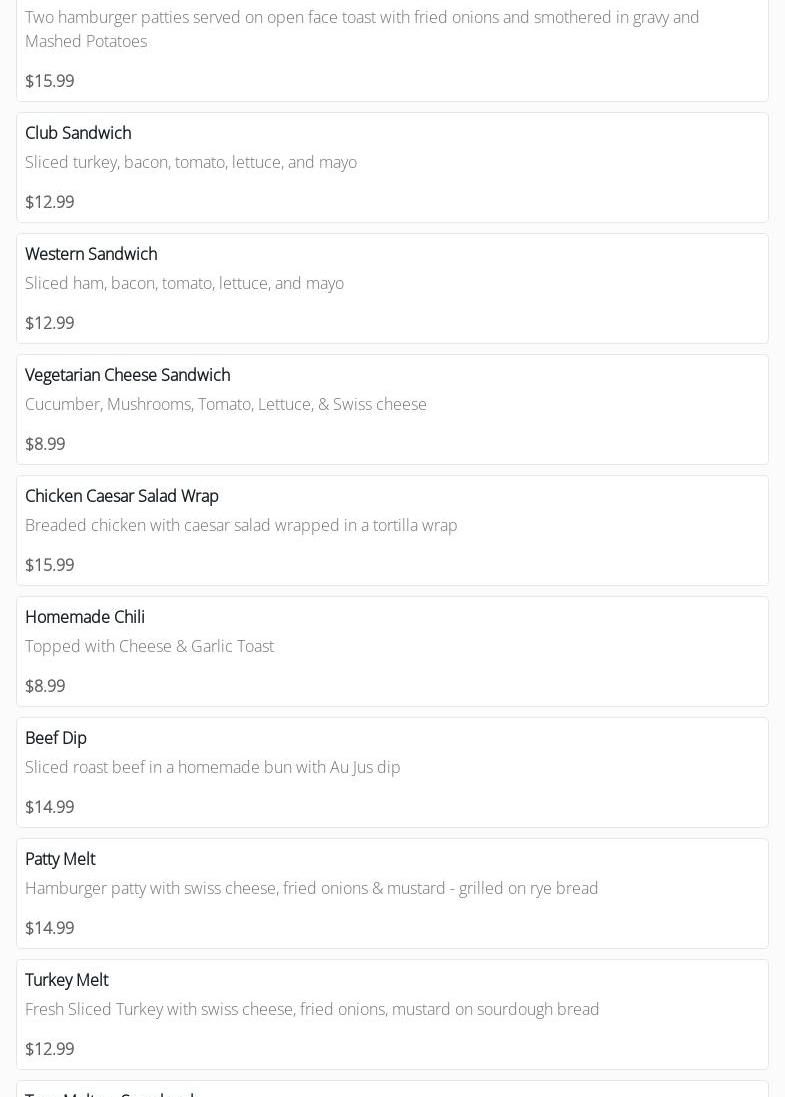Viewport: 785px width, 1097px height.
Task: Open the Turkey Melt item
Action: click(66, 980)
